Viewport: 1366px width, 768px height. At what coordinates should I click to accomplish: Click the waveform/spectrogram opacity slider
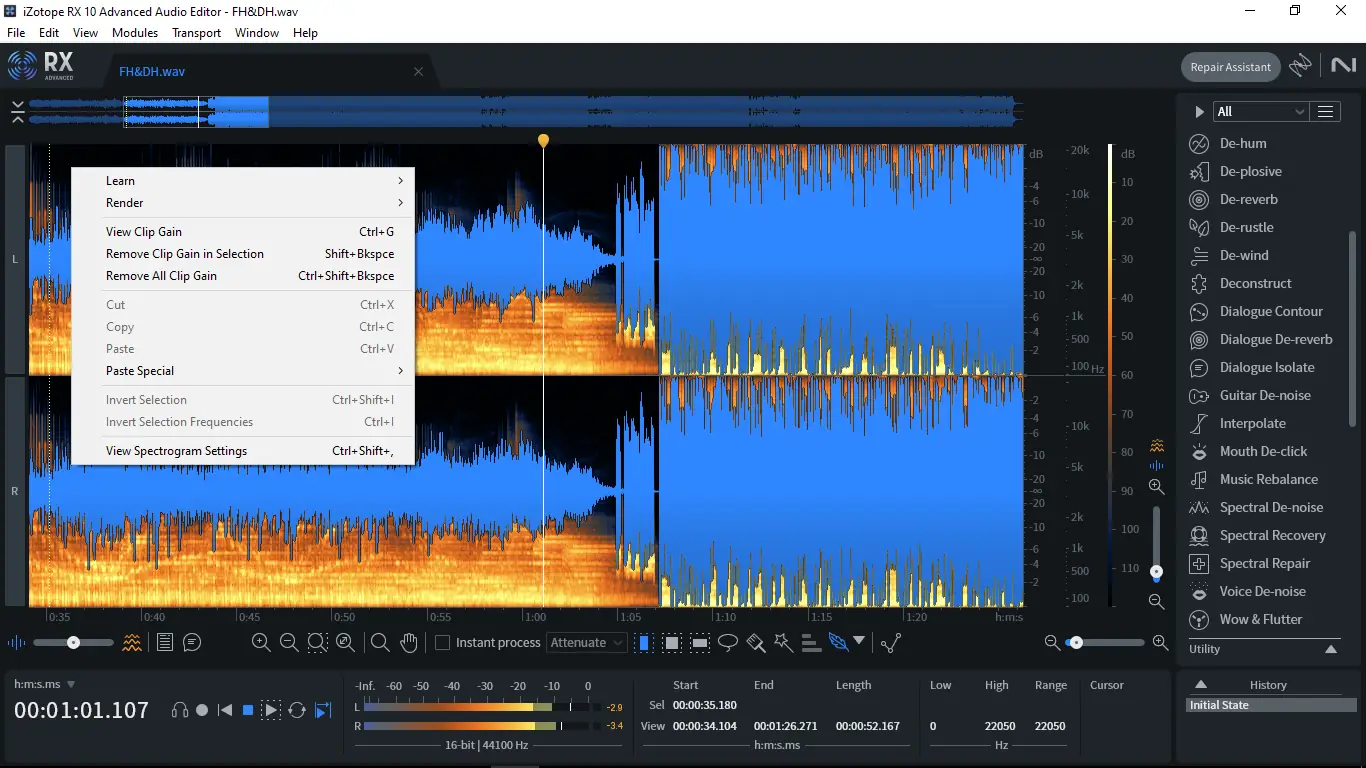[73, 643]
